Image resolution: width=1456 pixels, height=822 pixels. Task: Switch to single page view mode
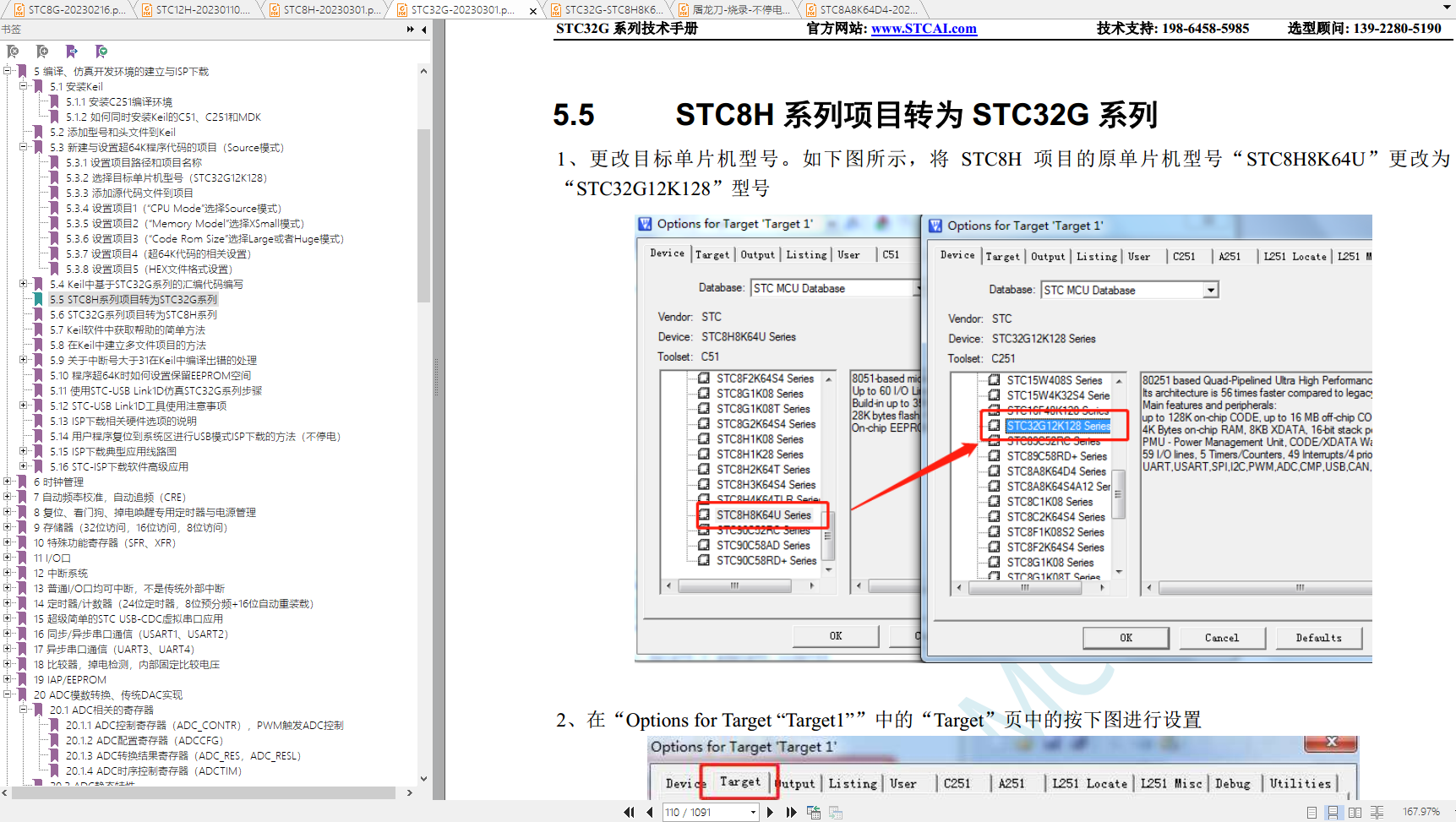[1311, 813]
